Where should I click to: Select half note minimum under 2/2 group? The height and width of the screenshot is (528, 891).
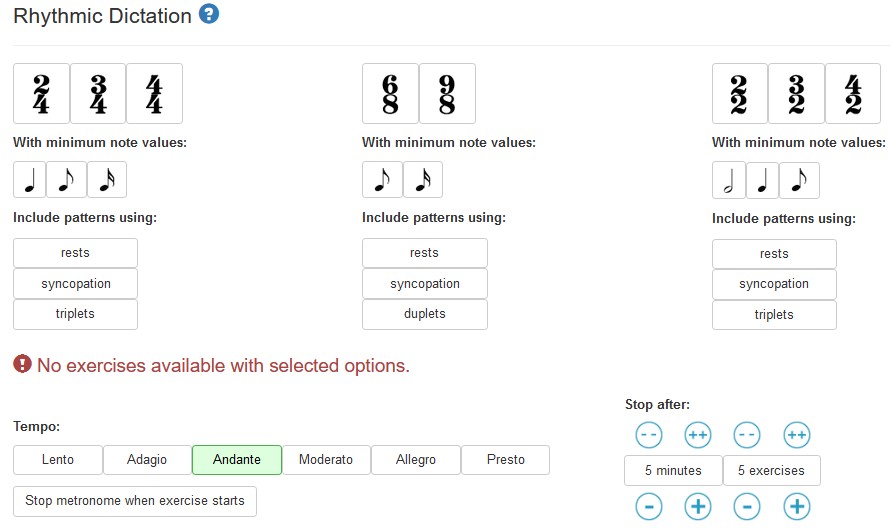pos(729,180)
